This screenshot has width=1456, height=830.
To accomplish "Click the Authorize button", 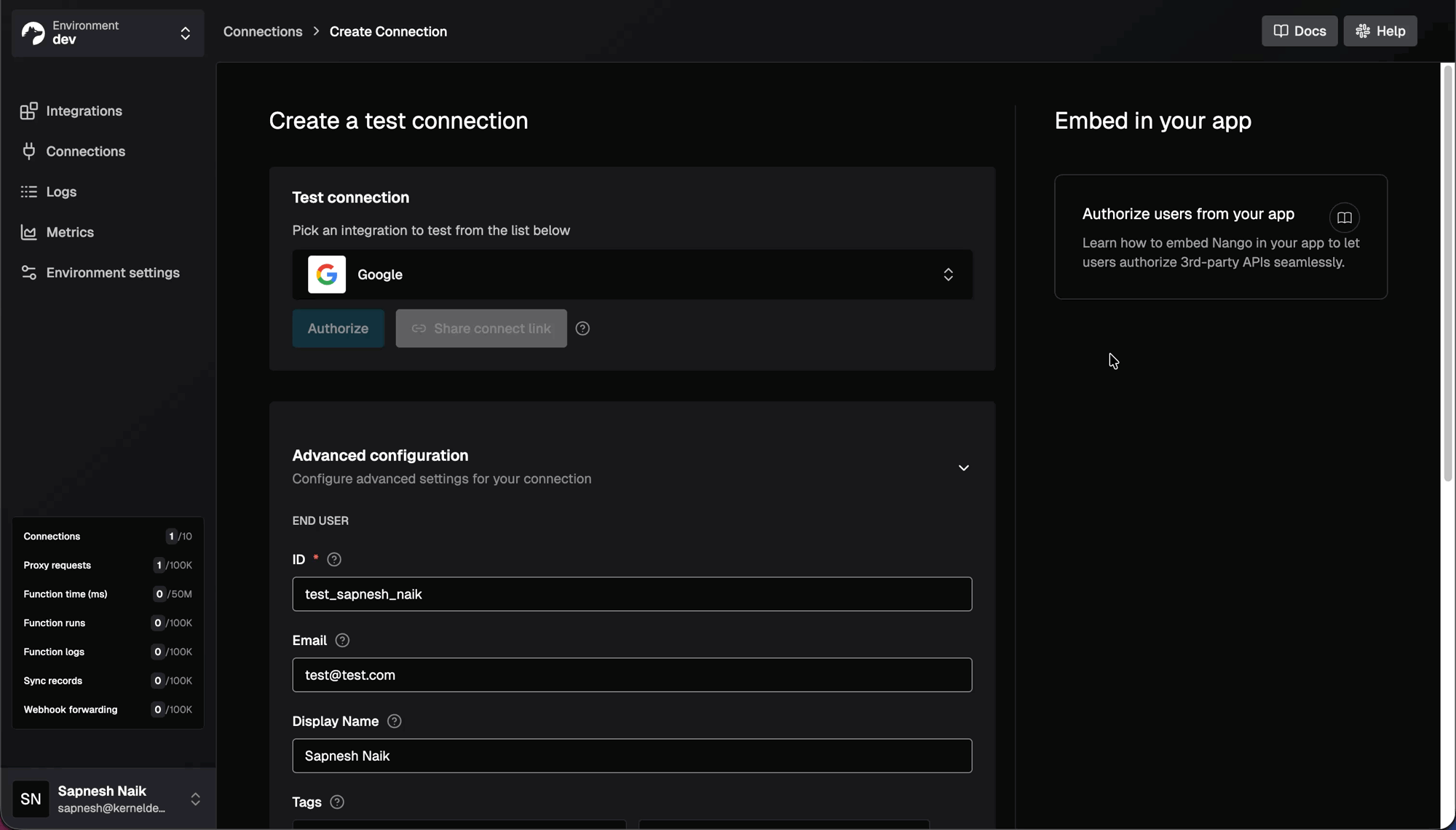I will point(338,328).
